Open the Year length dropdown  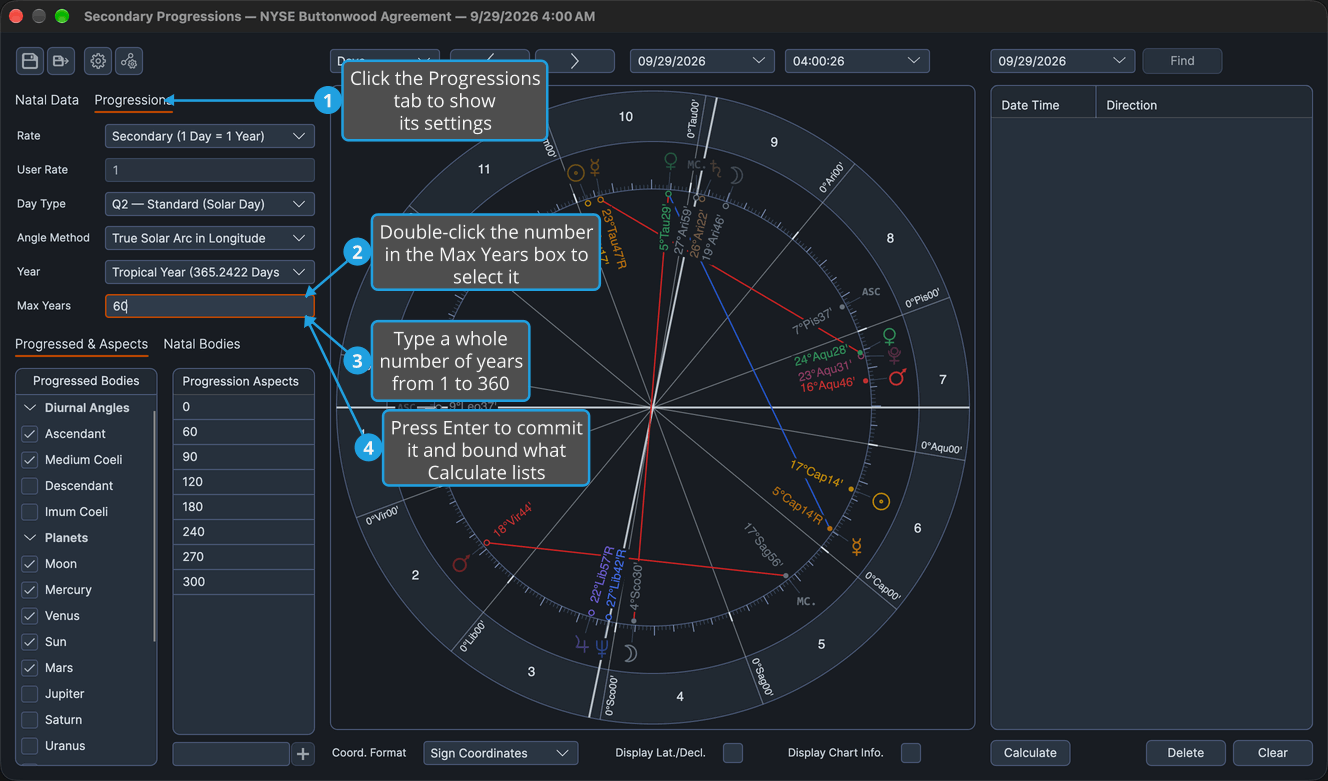pos(210,272)
